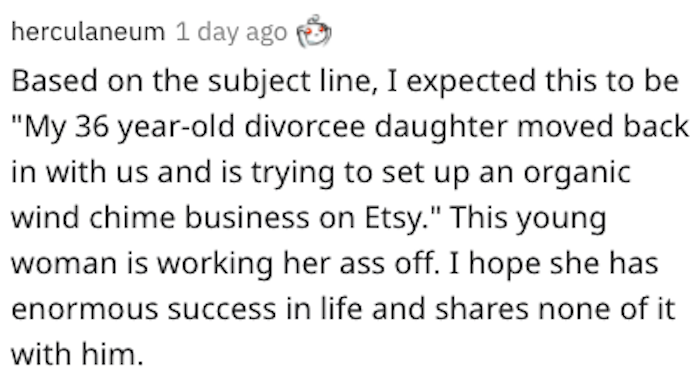This screenshot has width=700, height=379.
Task: Click the words 'shares none of it'
Action: (x=555, y=309)
